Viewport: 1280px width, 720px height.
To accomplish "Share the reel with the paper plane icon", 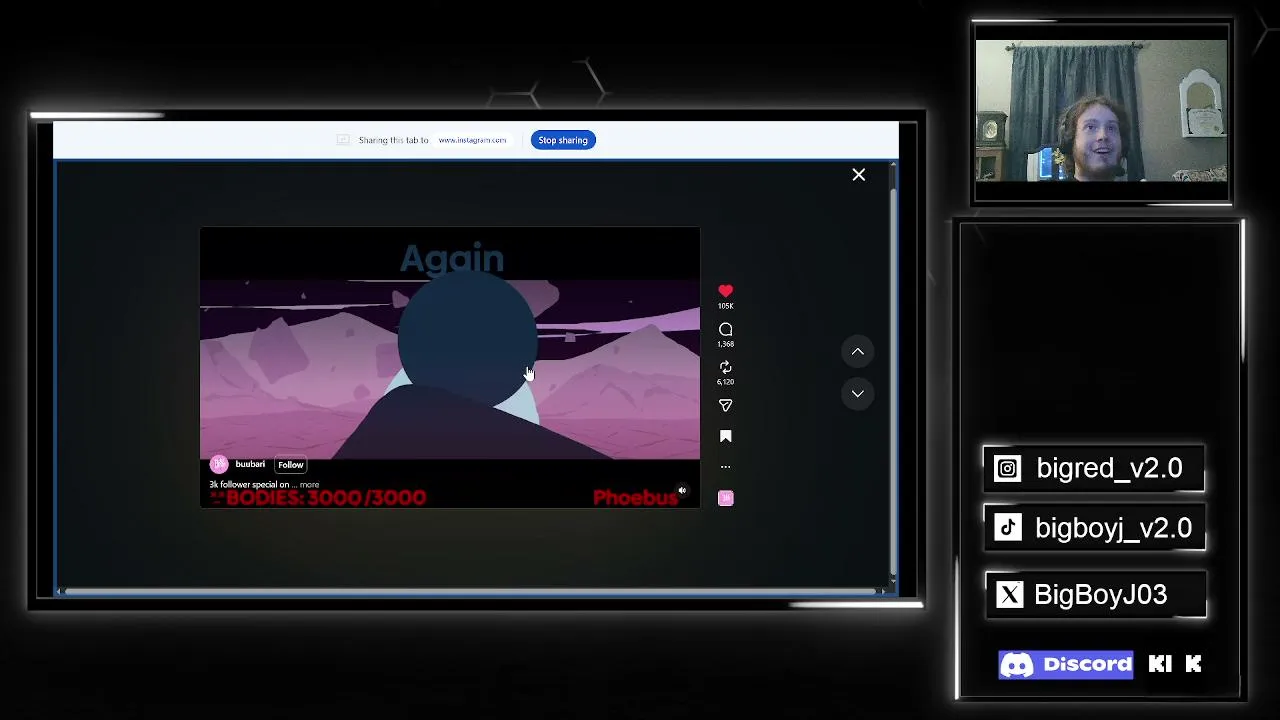I will tap(725, 405).
